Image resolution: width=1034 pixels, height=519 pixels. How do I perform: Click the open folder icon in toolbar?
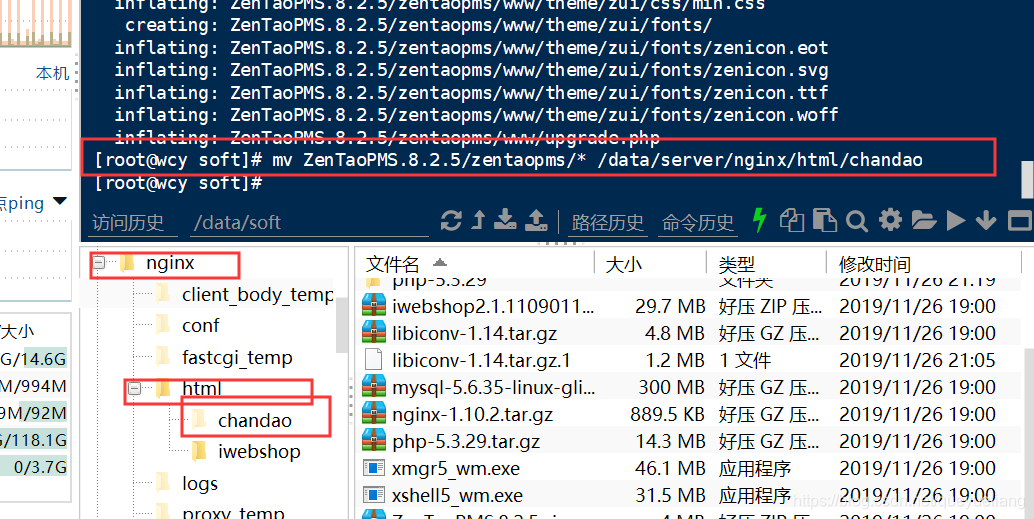[924, 220]
